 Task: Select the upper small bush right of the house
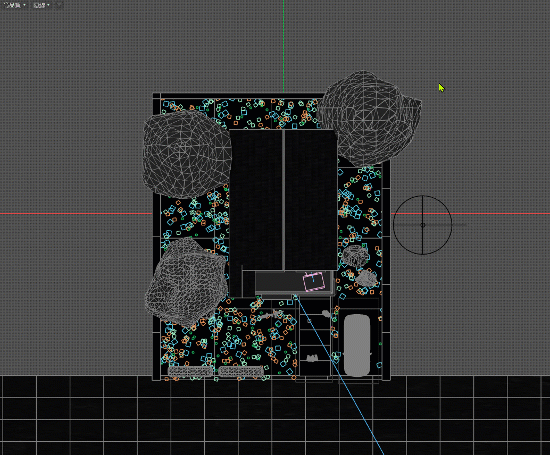[354, 255]
